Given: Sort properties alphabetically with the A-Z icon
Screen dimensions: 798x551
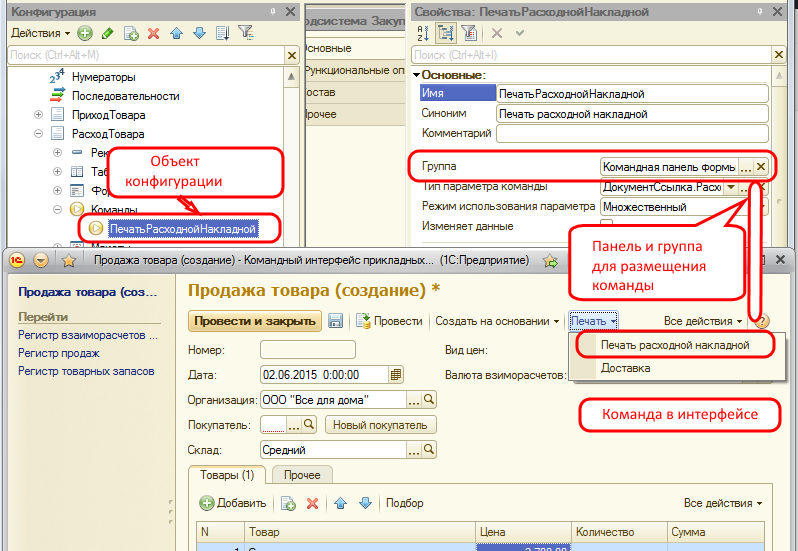Looking at the screenshot, I should pyautogui.click(x=423, y=34).
